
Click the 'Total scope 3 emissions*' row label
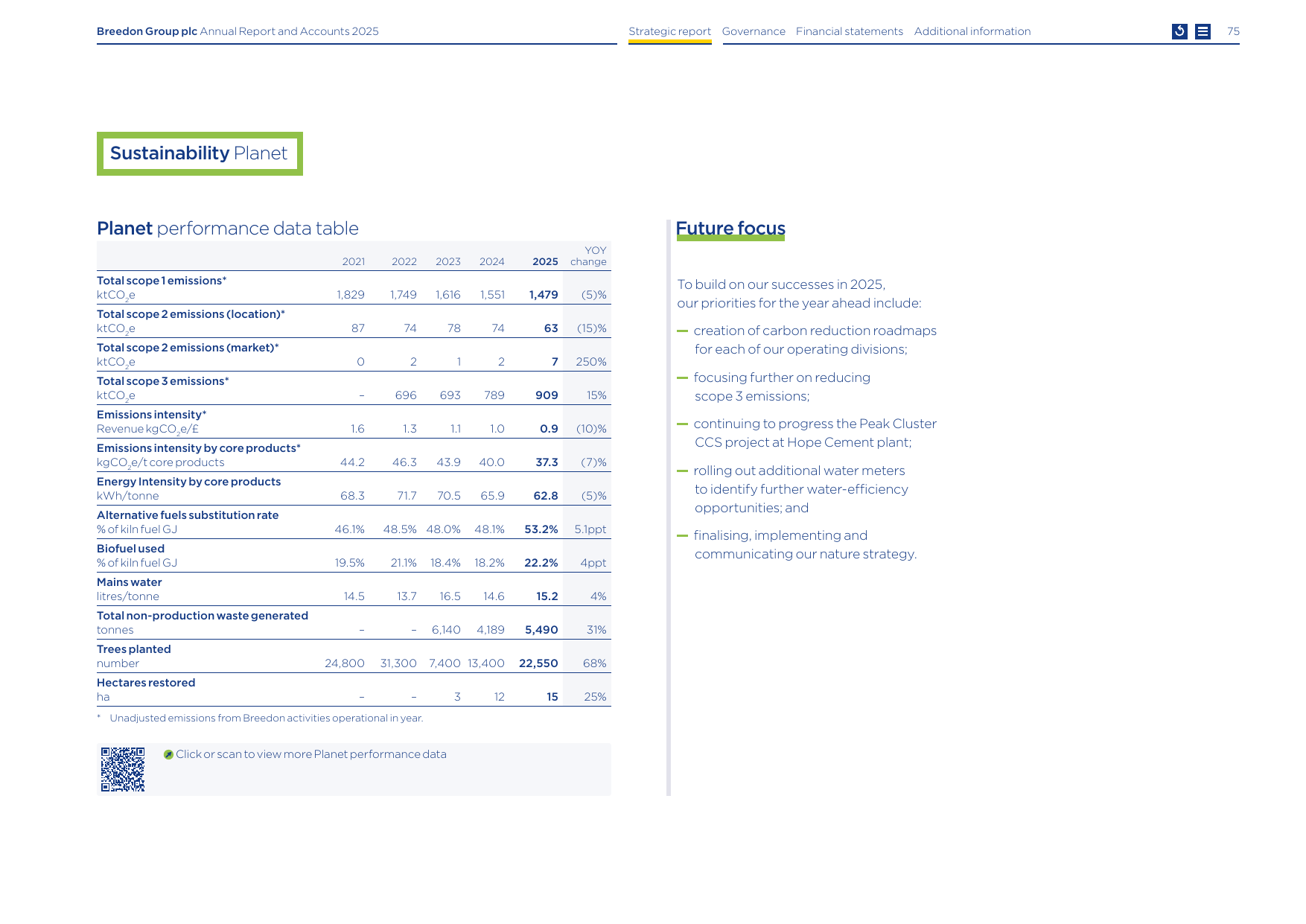163,381
